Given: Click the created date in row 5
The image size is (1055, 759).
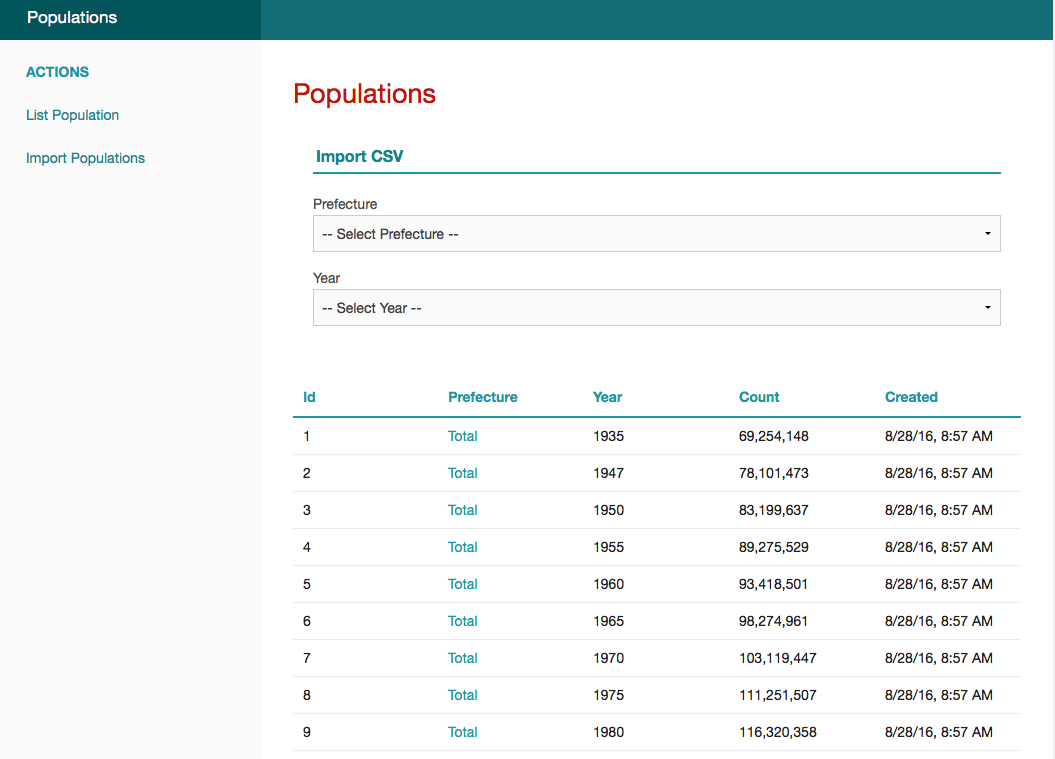Looking at the screenshot, I should click(x=939, y=584).
